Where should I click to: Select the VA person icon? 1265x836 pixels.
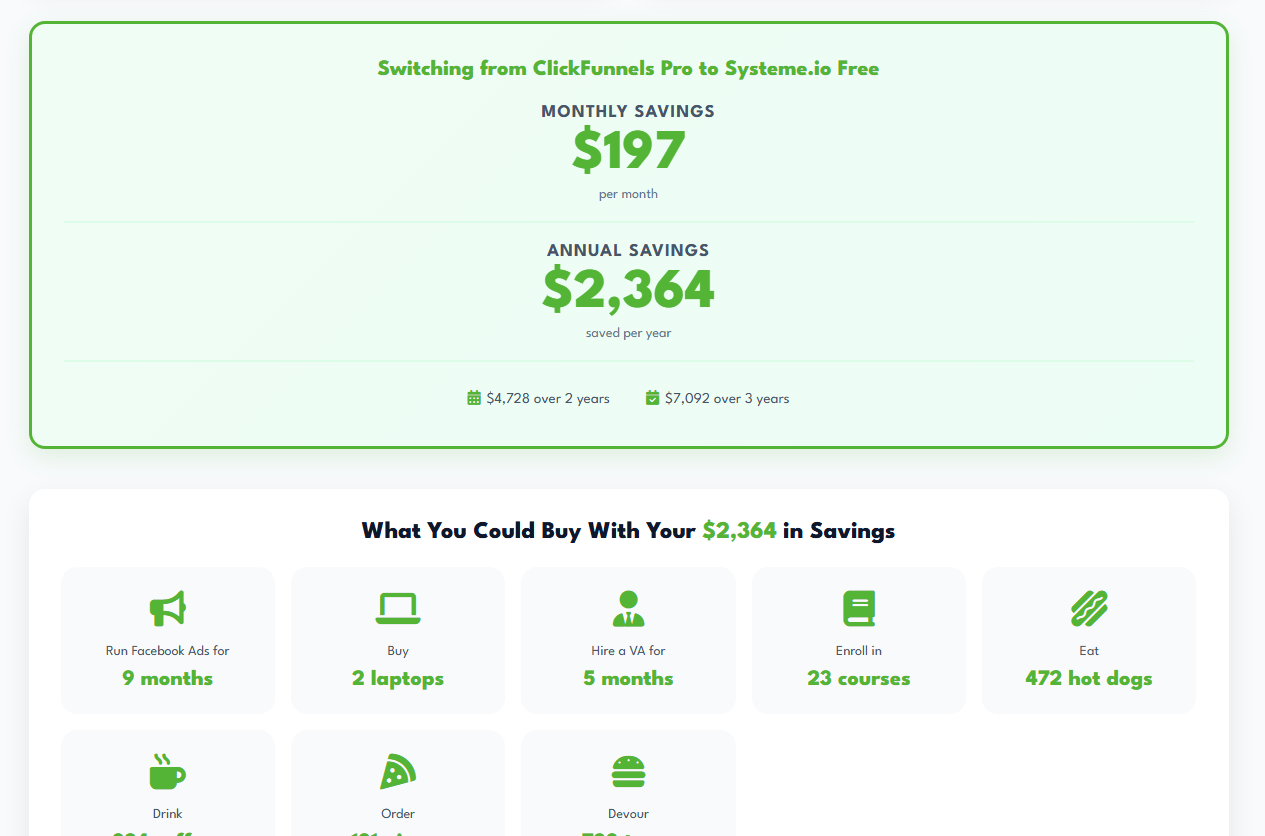click(628, 607)
